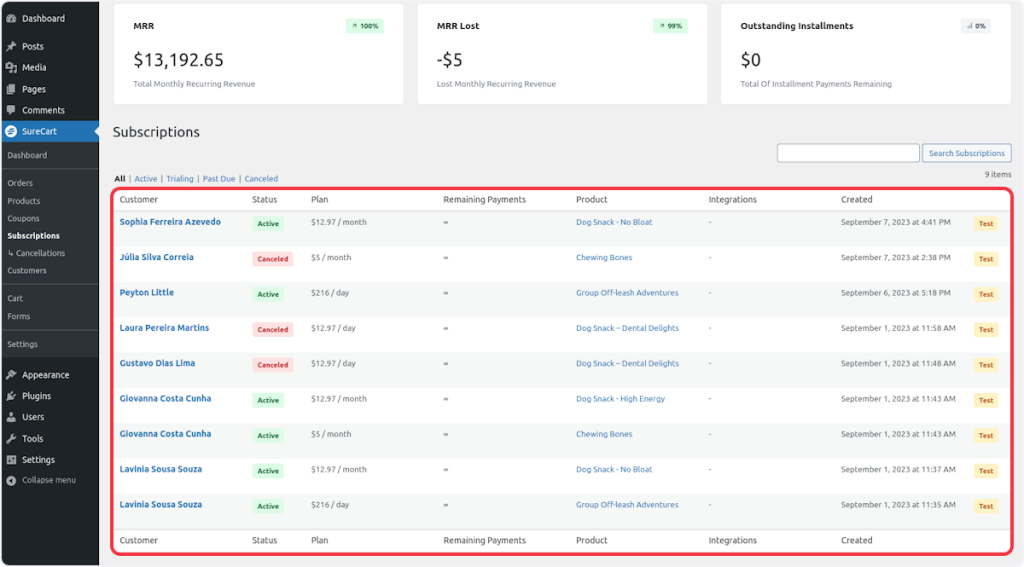
Task: Click the Users person icon
Action: [x=11, y=417]
